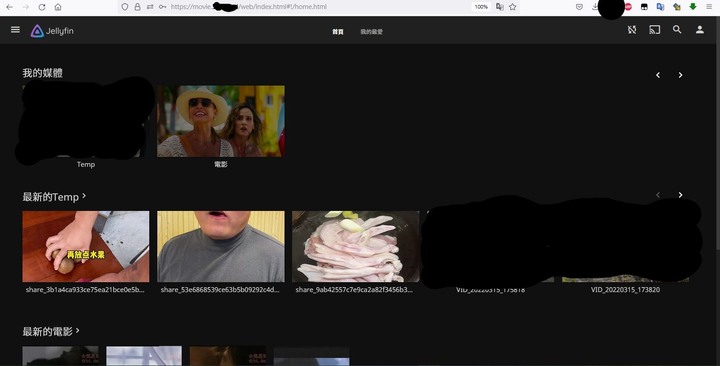The height and width of the screenshot is (366, 720).
Task: Open the 最新的電影 section heading link
Action: tap(51, 332)
